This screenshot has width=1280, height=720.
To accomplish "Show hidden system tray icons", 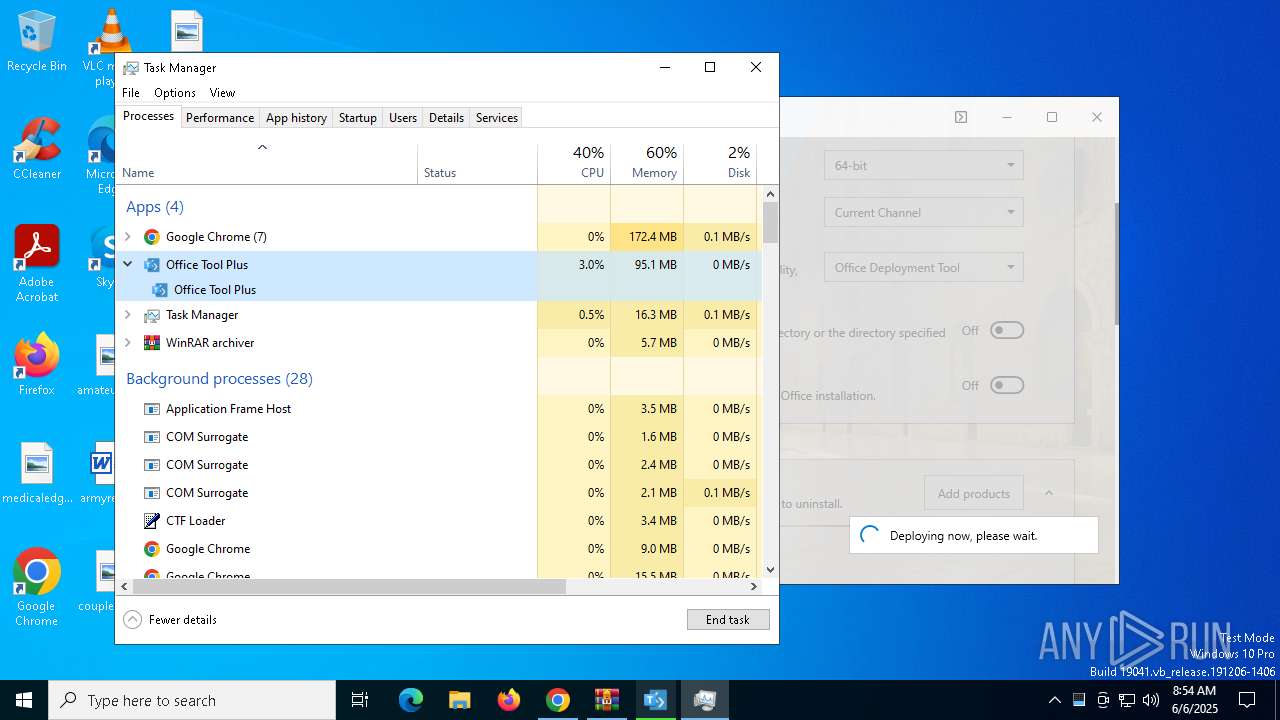I will click(x=1054, y=700).
